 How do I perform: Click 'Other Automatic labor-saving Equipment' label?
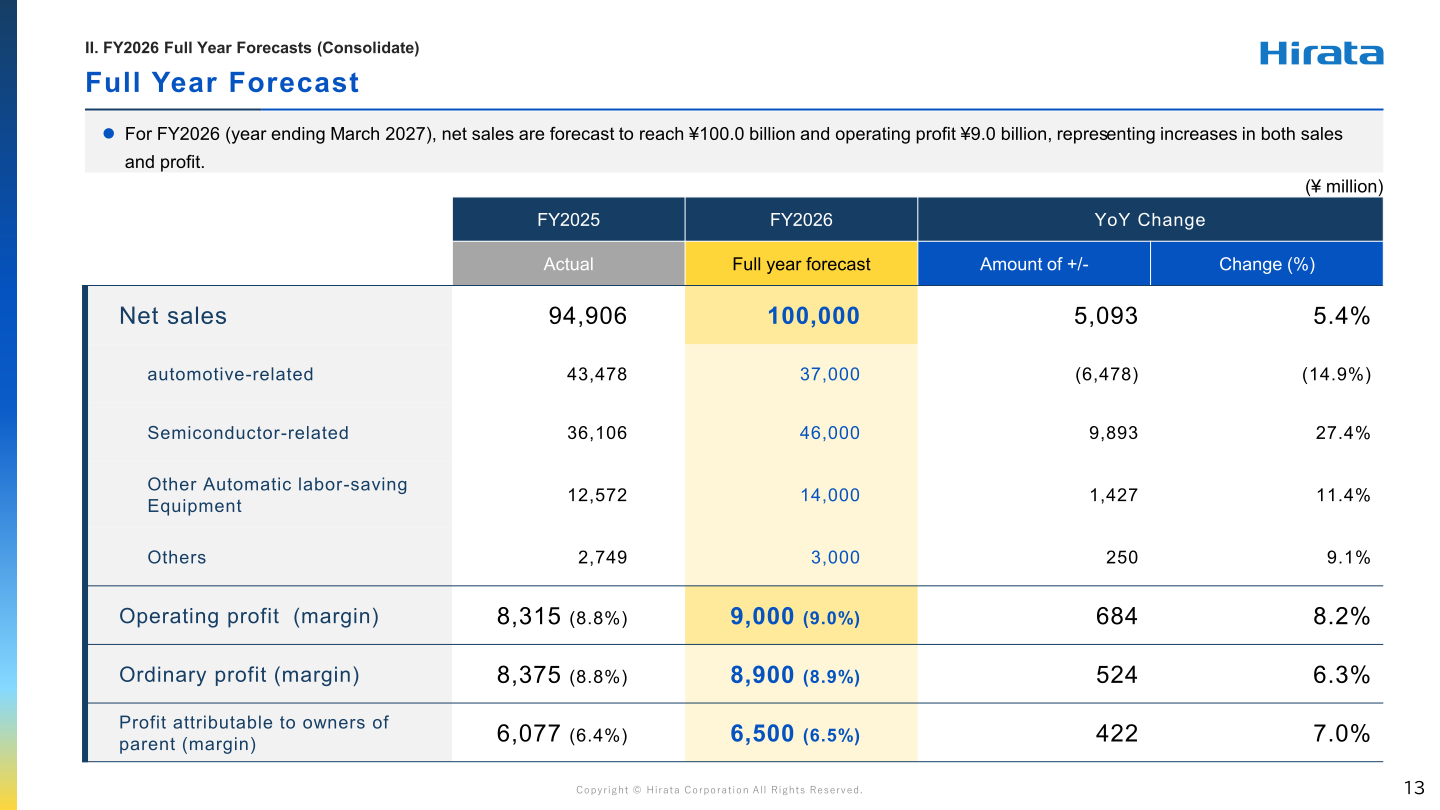[x=278, y=495]
